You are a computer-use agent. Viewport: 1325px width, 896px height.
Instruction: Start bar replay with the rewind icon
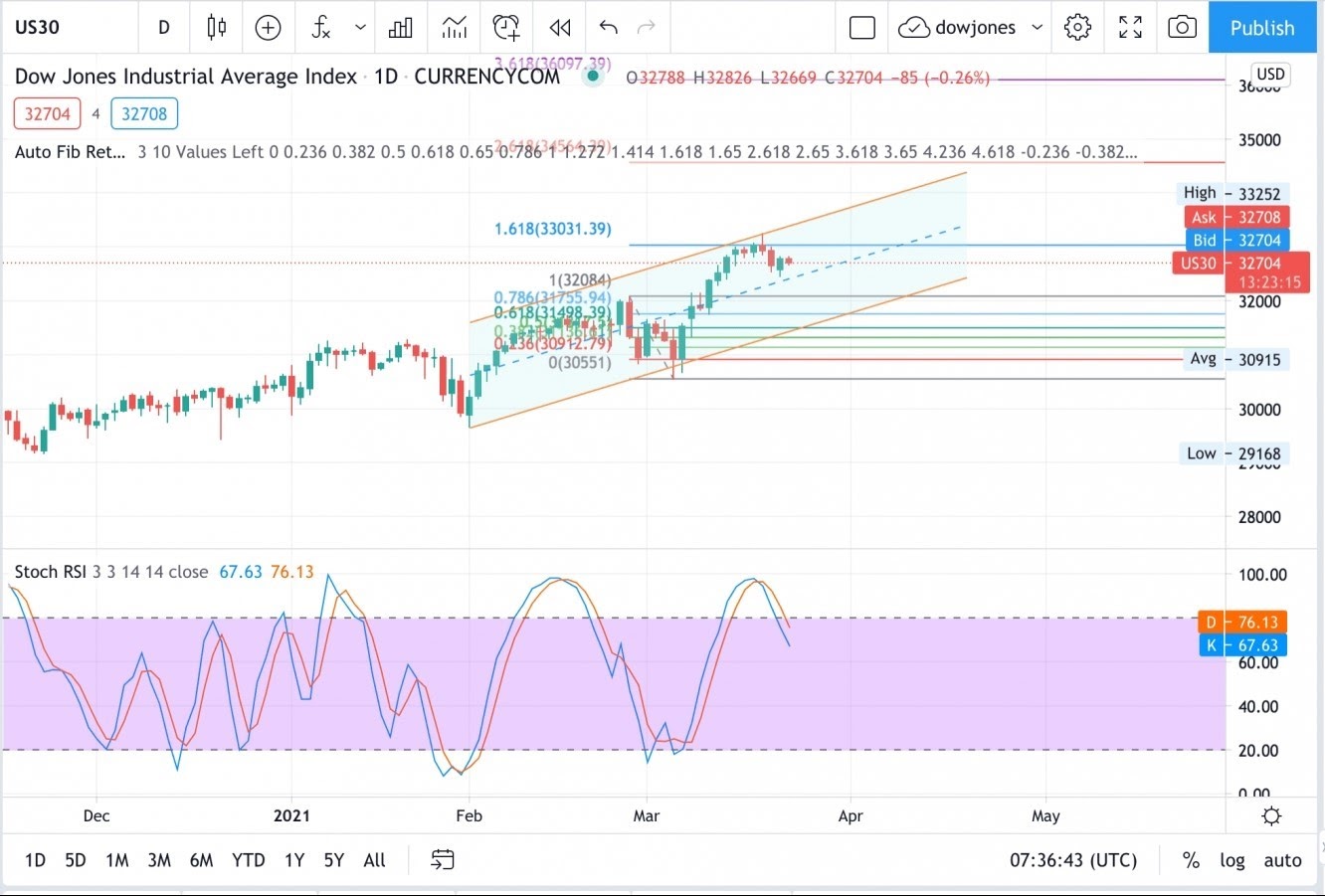[560, 28]
